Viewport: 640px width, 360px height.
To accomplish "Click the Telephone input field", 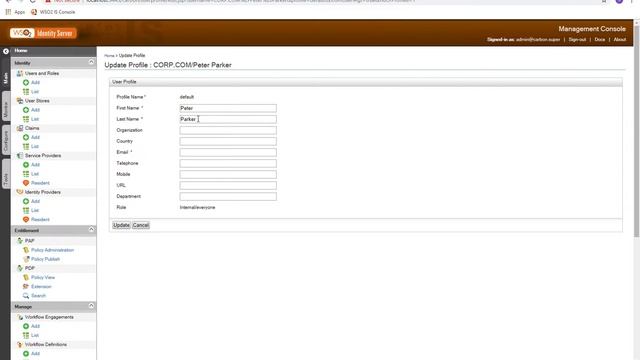I will (228, 163).
